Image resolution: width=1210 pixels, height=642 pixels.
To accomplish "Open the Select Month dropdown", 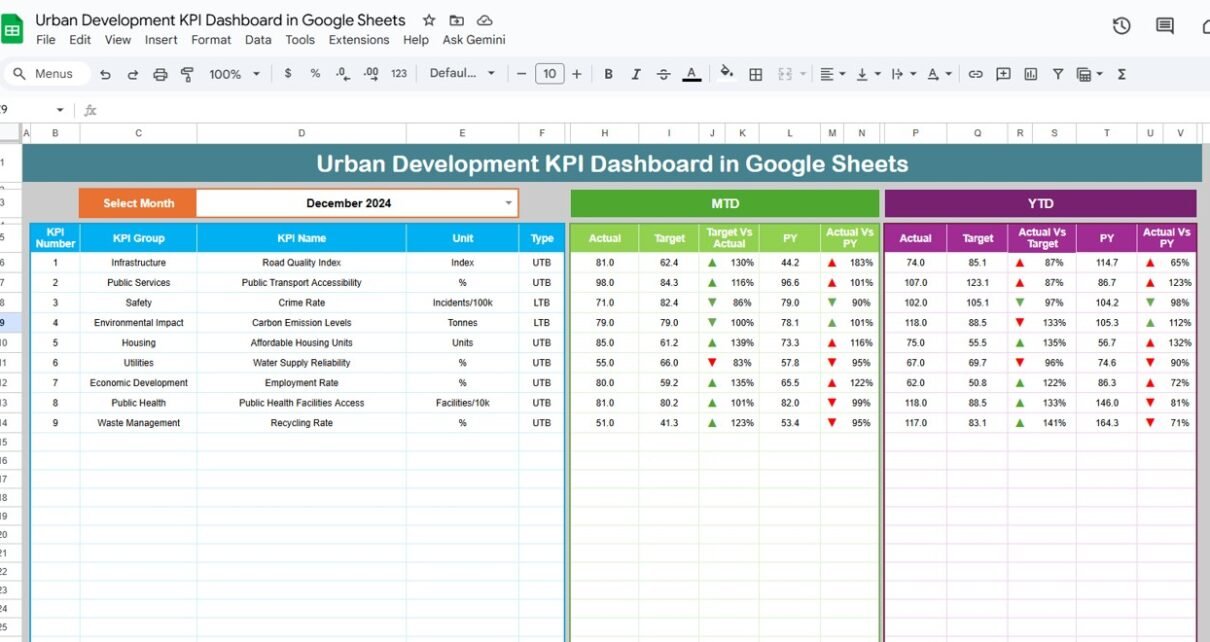I will tap(508, 203).
